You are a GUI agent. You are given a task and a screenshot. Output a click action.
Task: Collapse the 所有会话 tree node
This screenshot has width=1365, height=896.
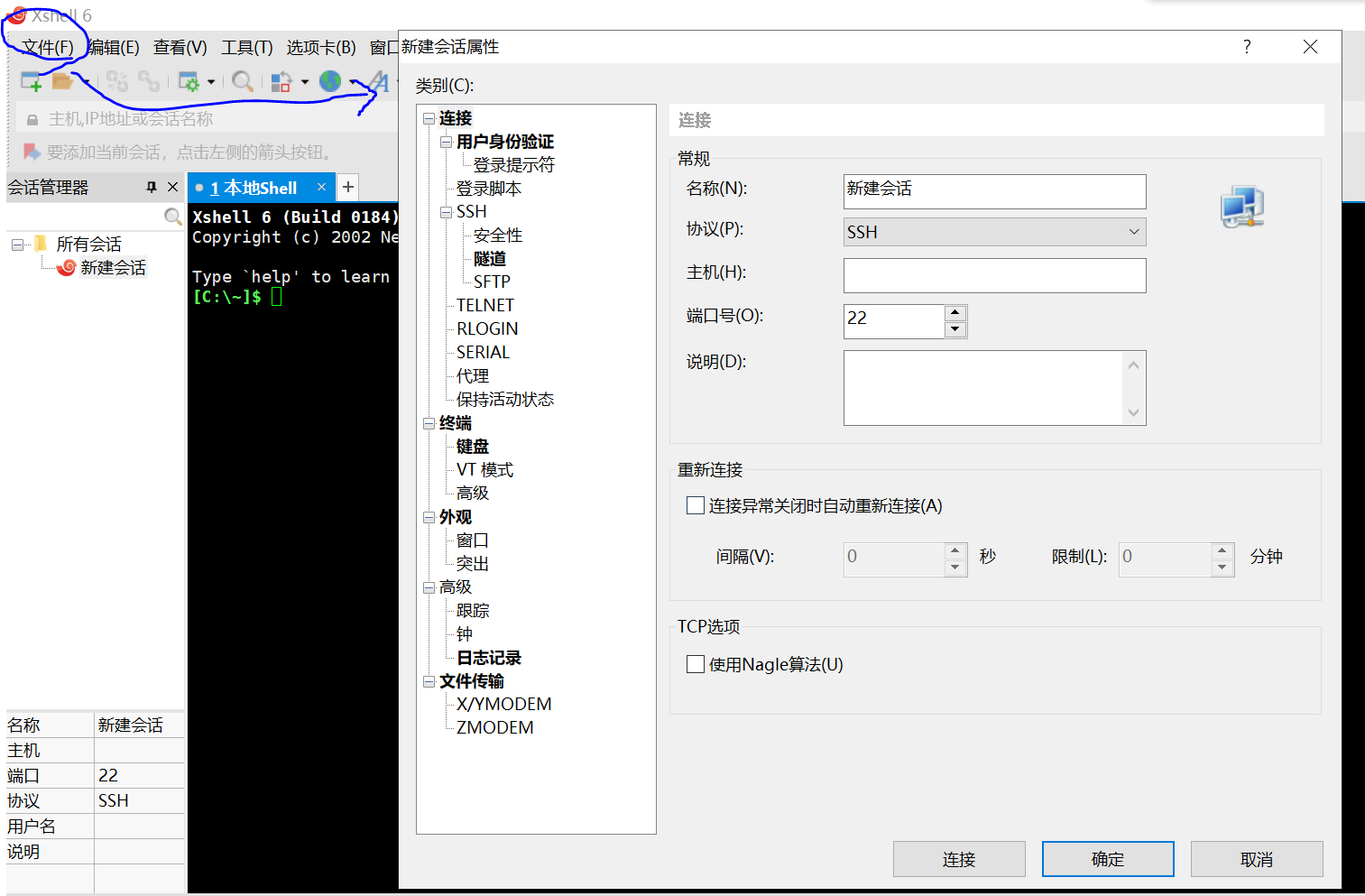pyautogui.click(x=16, y=244)
